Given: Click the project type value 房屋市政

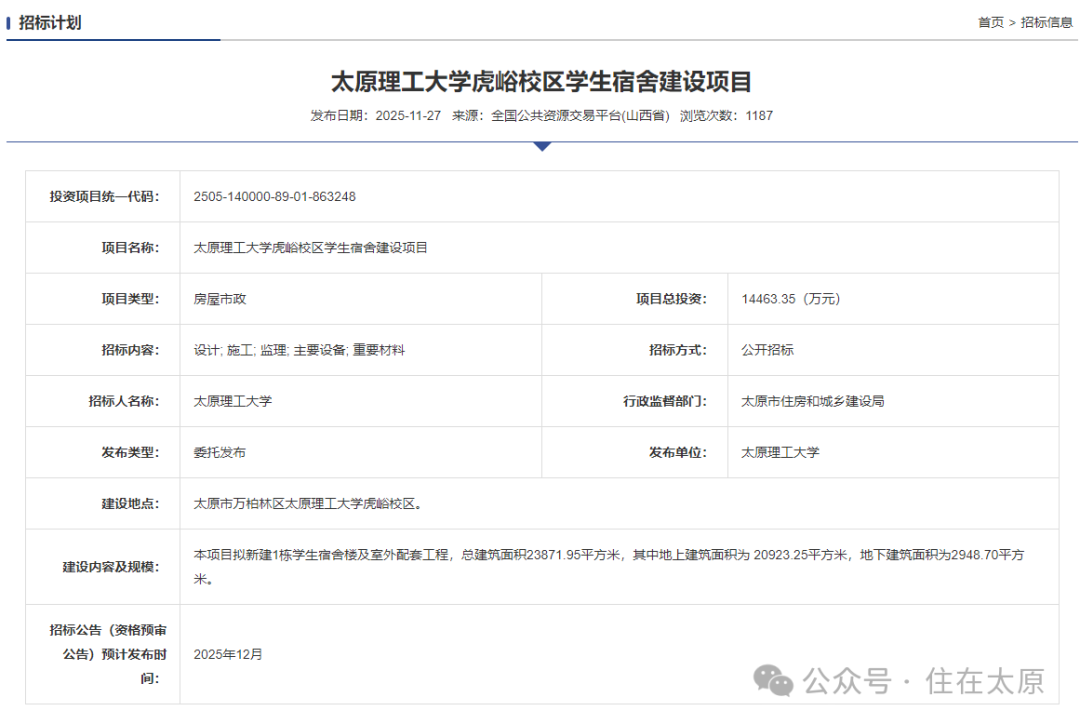Looking at the screenshot, I should pyautogui.click(x=219, y=298).
